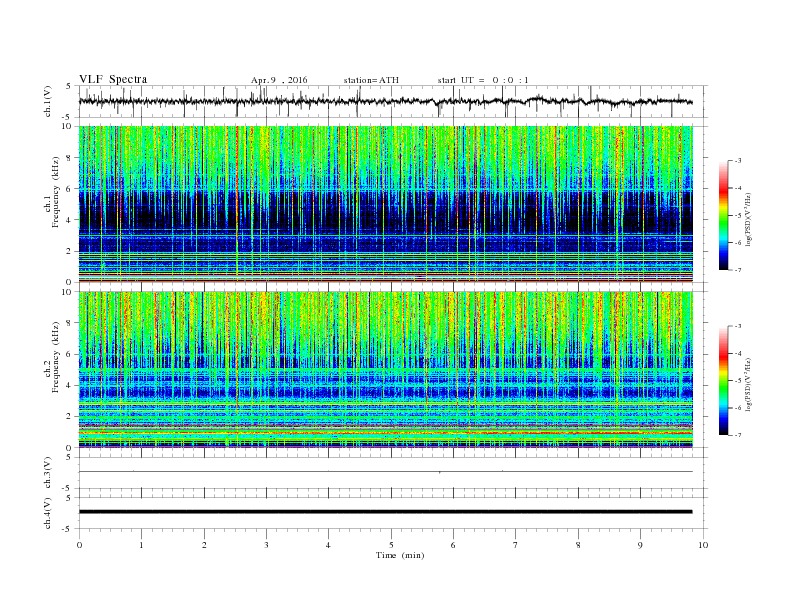The width and height of the screenshot is (792, 612).
Task: Click the "station=ATH" header label
Action: click(371, 80)
